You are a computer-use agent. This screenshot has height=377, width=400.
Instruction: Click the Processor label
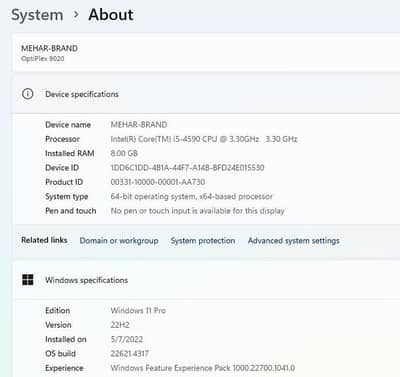pyautogui.click(x=62, y=139)
